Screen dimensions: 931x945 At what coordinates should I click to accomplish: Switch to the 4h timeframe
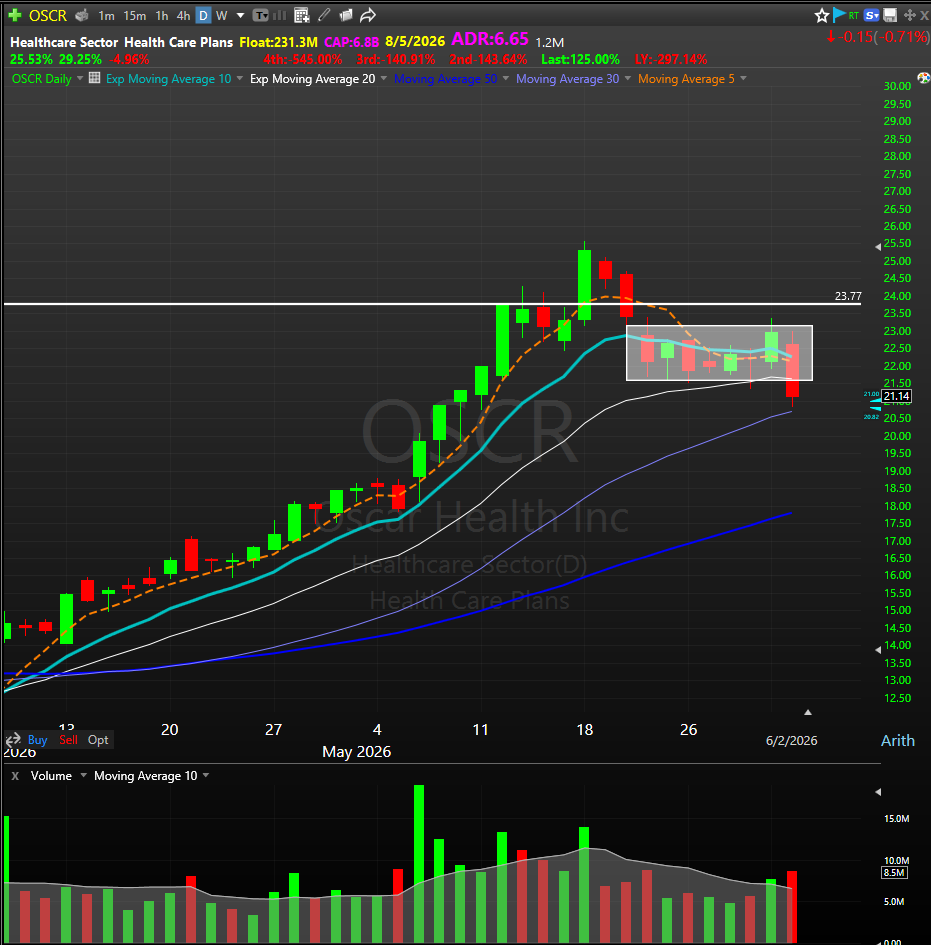click(x=183, y=16)
